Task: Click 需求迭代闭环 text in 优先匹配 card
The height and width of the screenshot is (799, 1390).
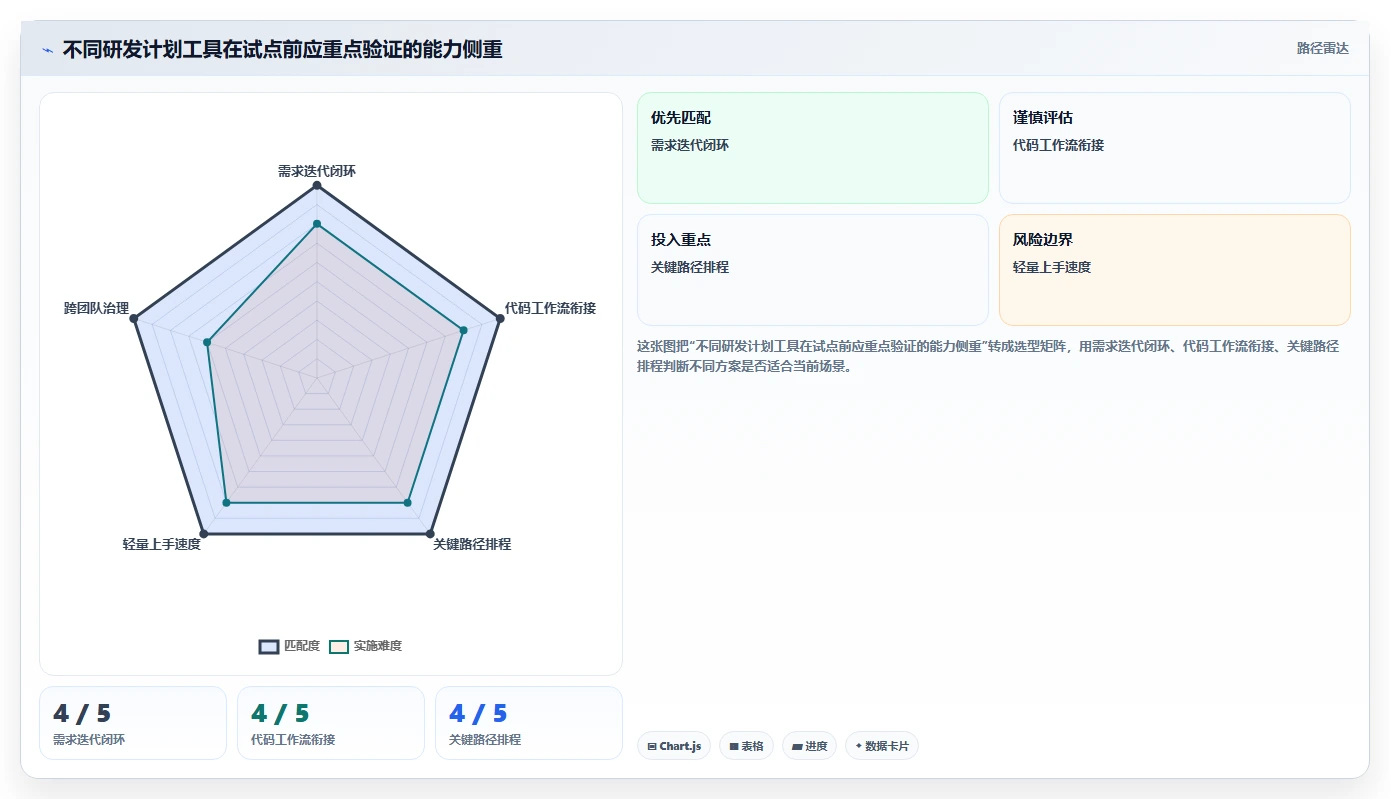Action: (690, 145)
